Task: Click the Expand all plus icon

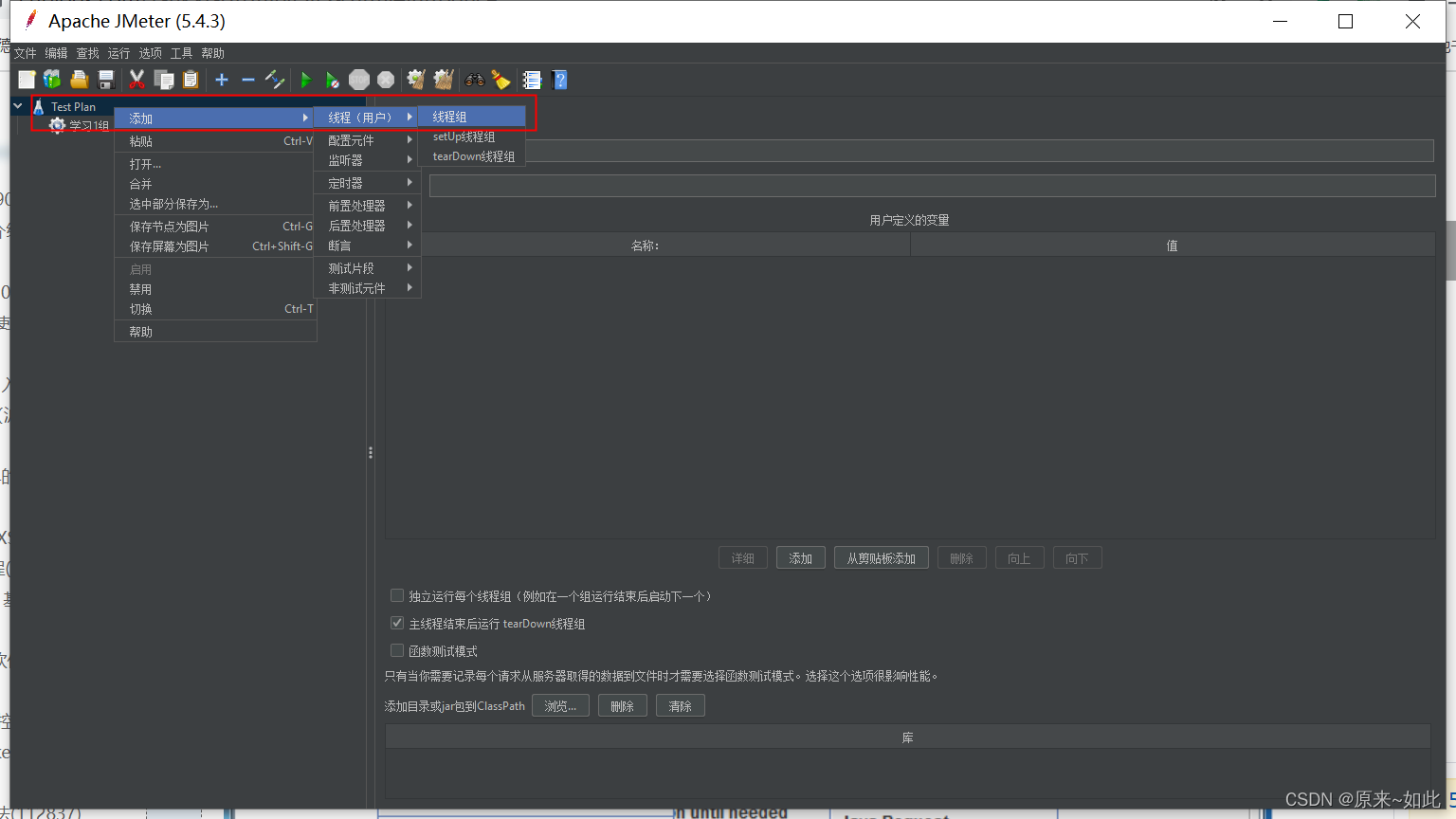Action: point(222,80)
